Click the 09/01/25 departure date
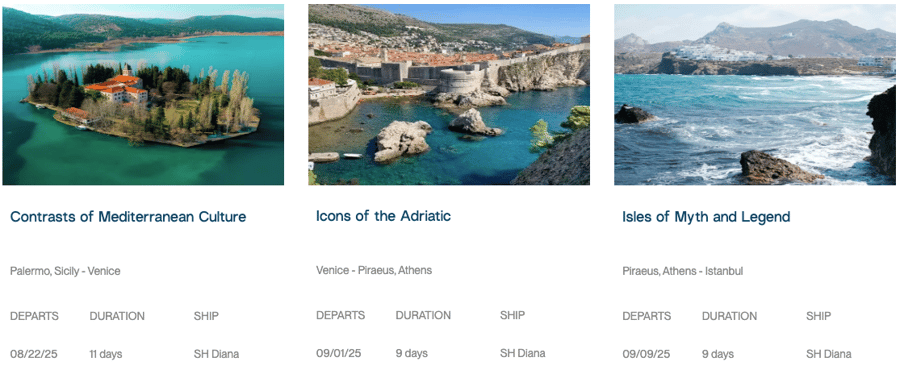The image size is (900, 374). pos(339,353)
